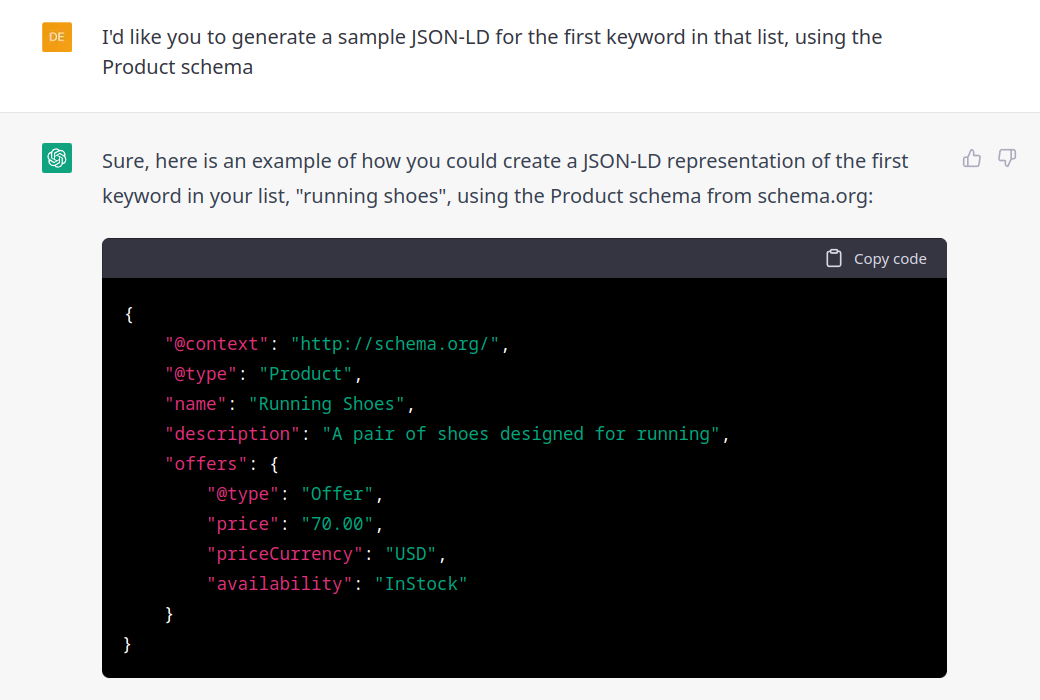Screen dimensions: 1040x700
Task: Click the "InStock" availability value
Action: [421, 584]
